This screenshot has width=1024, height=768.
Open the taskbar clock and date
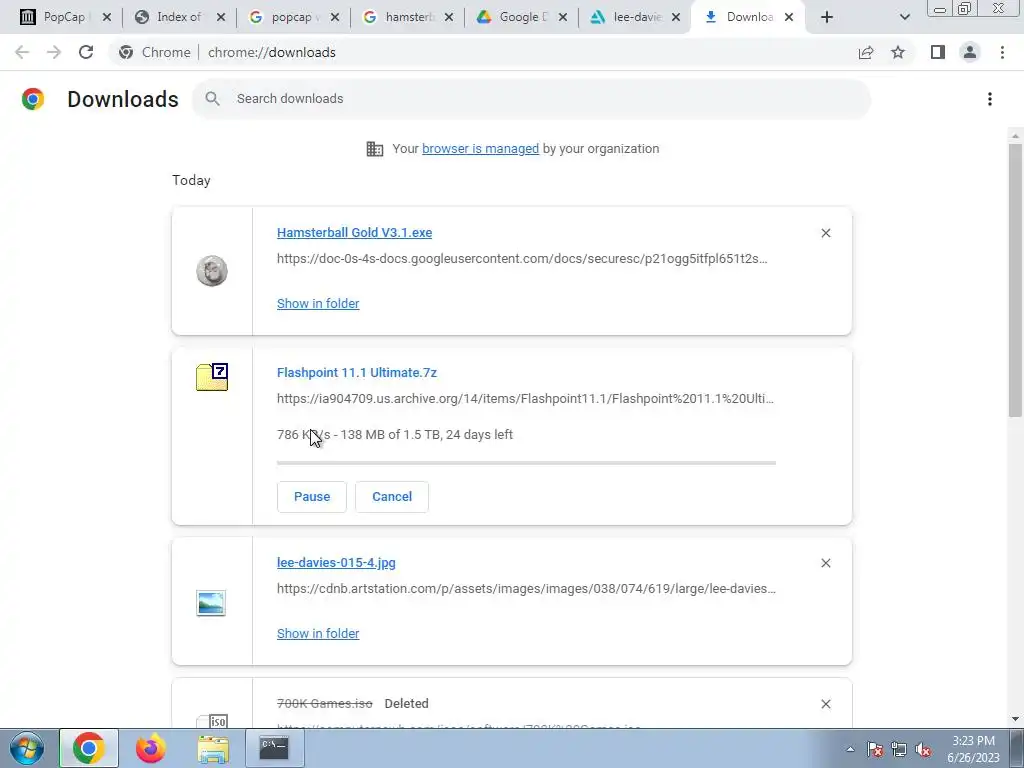coord(973,749)
